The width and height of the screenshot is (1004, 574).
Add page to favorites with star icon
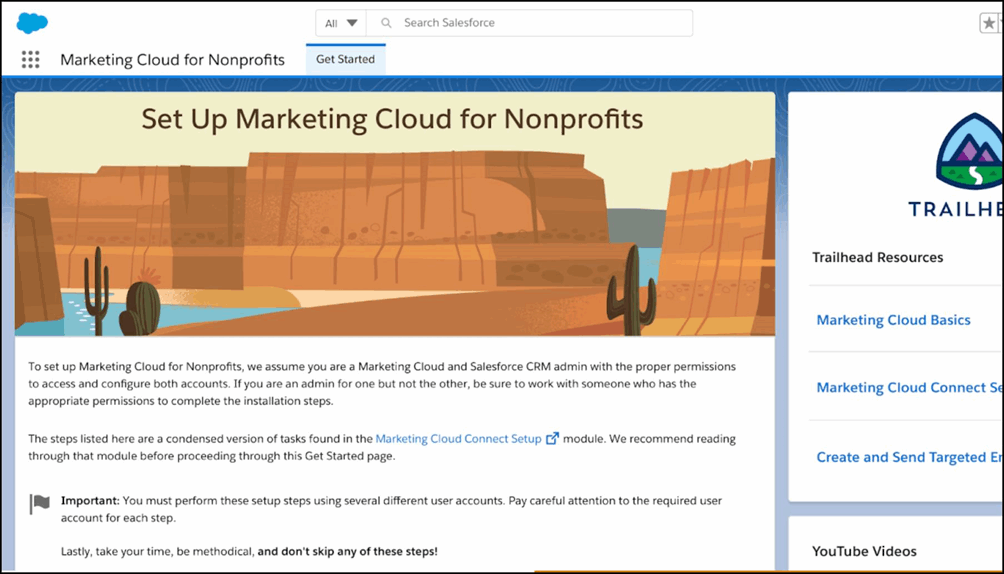coord(989,24)
